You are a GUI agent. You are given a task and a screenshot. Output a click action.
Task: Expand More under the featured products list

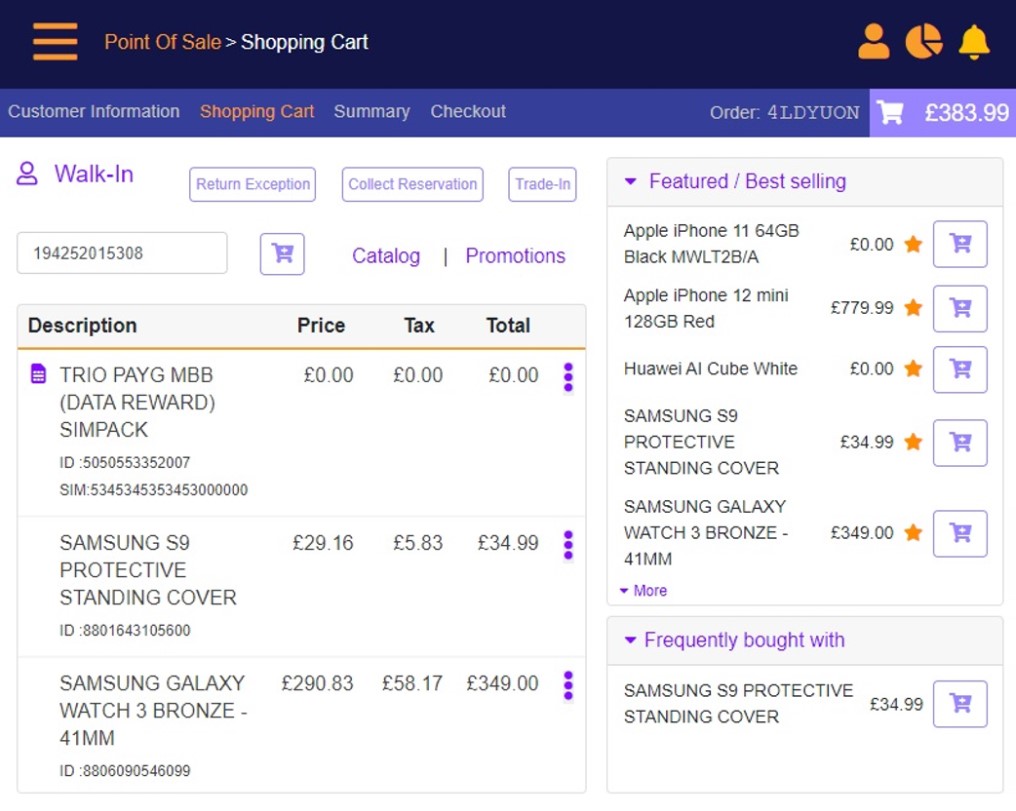point(643,590)
